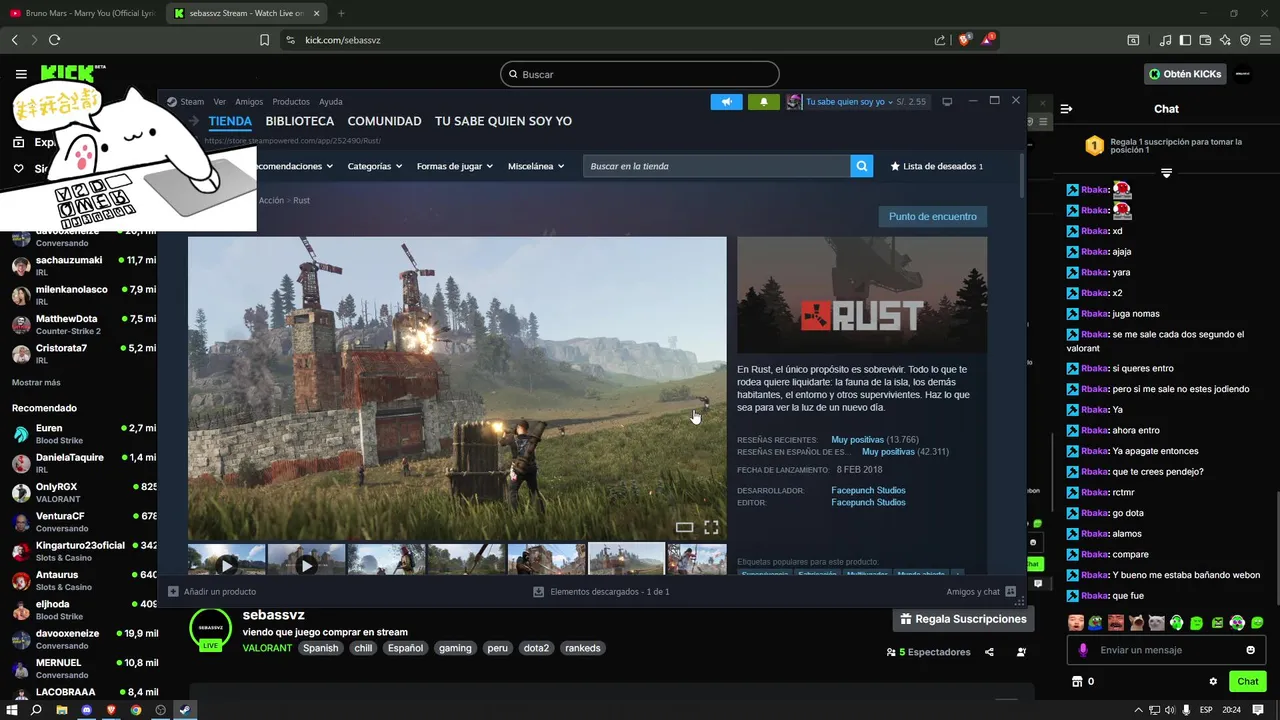
Task: Open the Tu sabe quien soy yo account dropdown
Action: (x=850, y=102)
